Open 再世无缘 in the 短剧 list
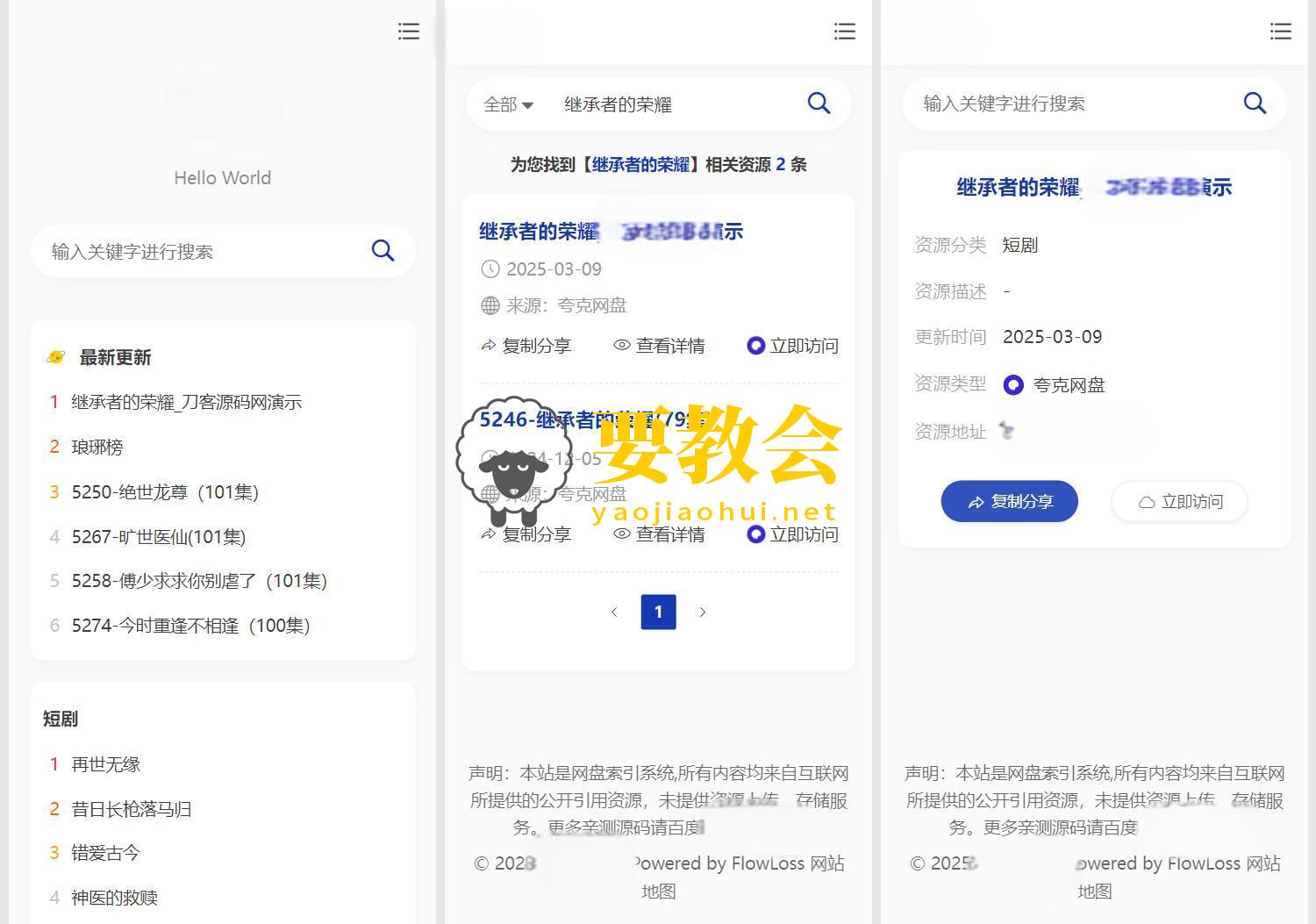The width and height of the screenshot is (1316, 924). point(106,764)
